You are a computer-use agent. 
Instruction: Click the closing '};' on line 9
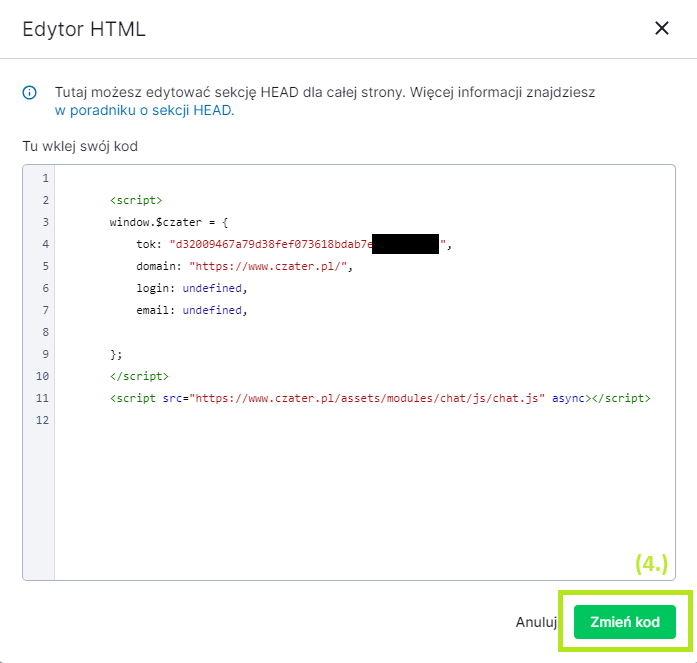coord(116,354)
